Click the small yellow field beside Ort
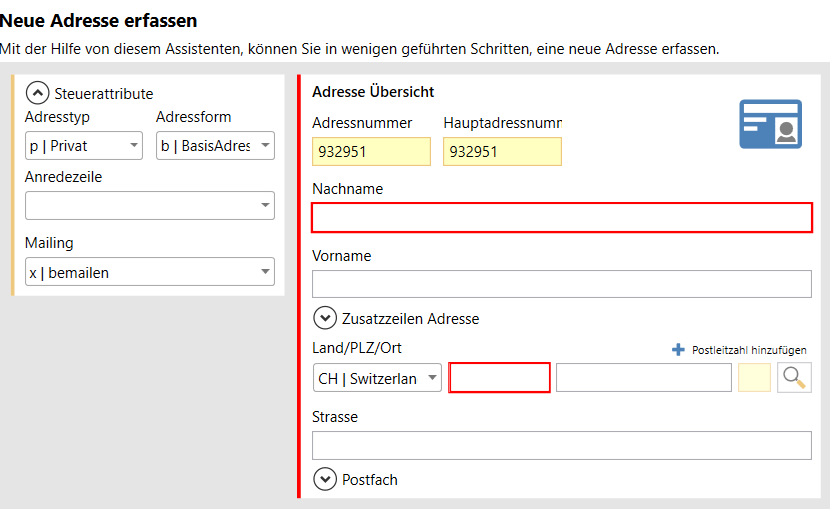Image resolution: width=830 pixels, height=509 pixels. click(754, 378)
